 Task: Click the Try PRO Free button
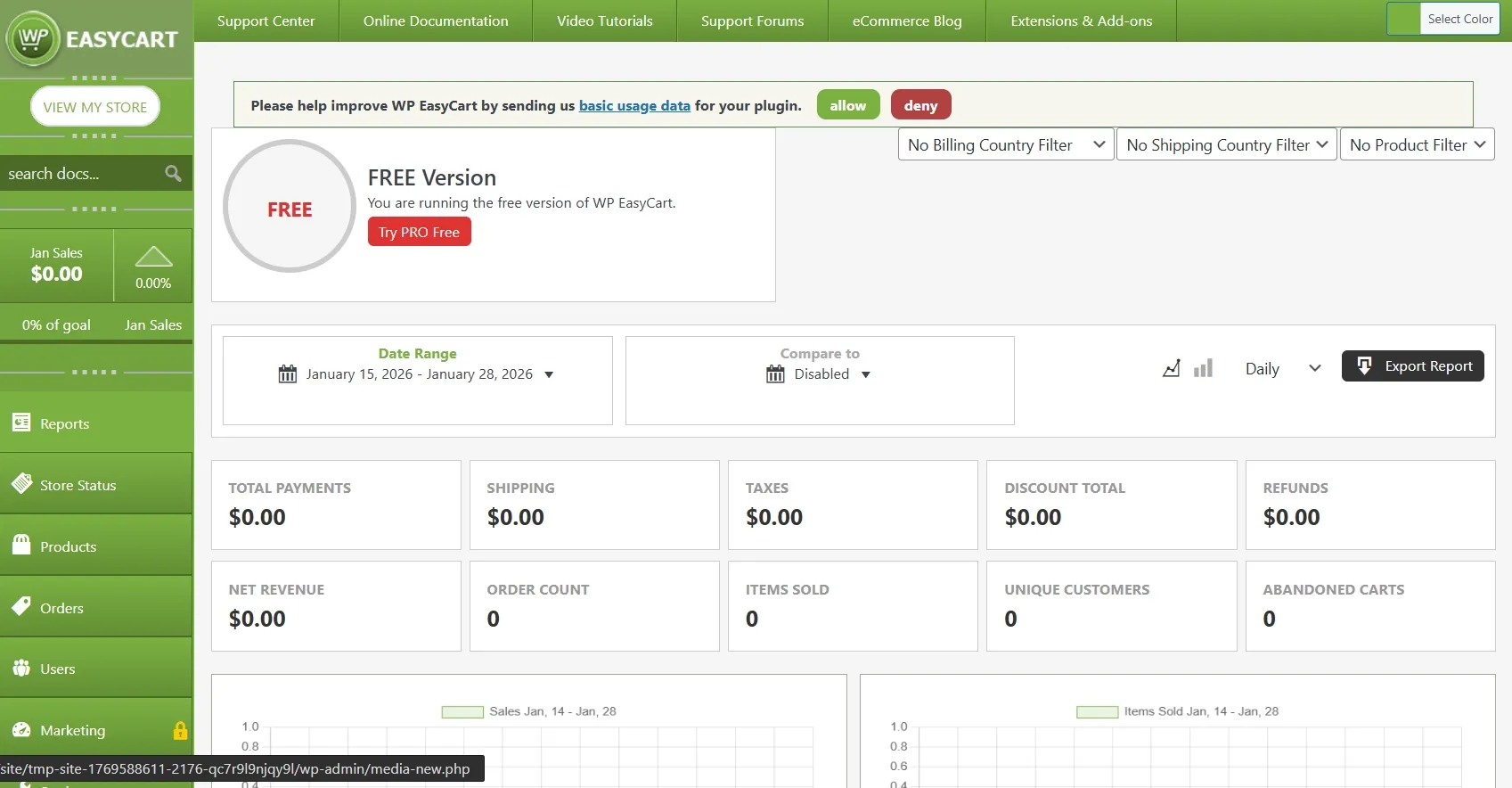click(x=419, y=232)
